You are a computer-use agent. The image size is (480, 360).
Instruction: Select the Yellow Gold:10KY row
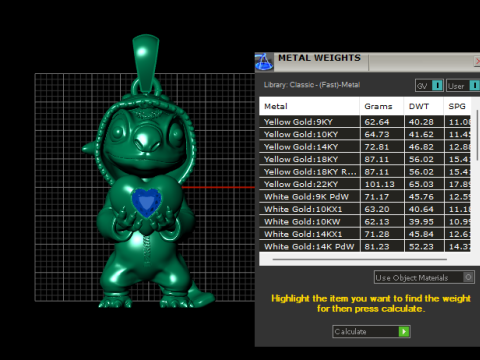pyautogui.click(x=365, y=134)
